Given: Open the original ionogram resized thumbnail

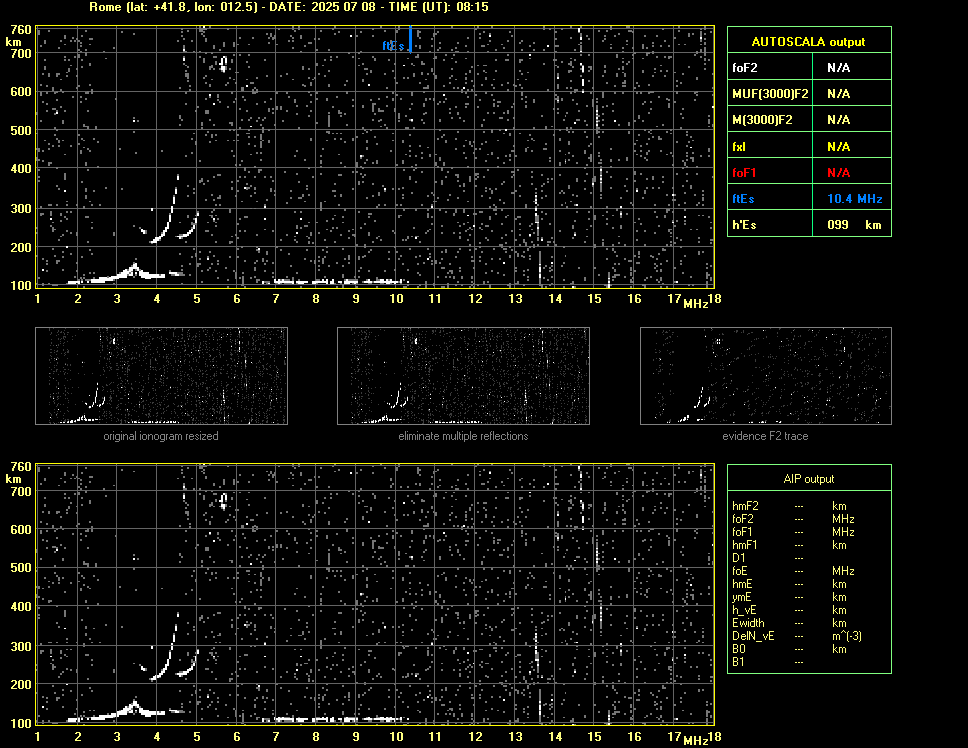Looking at the screenshot, I should [161, 376].
